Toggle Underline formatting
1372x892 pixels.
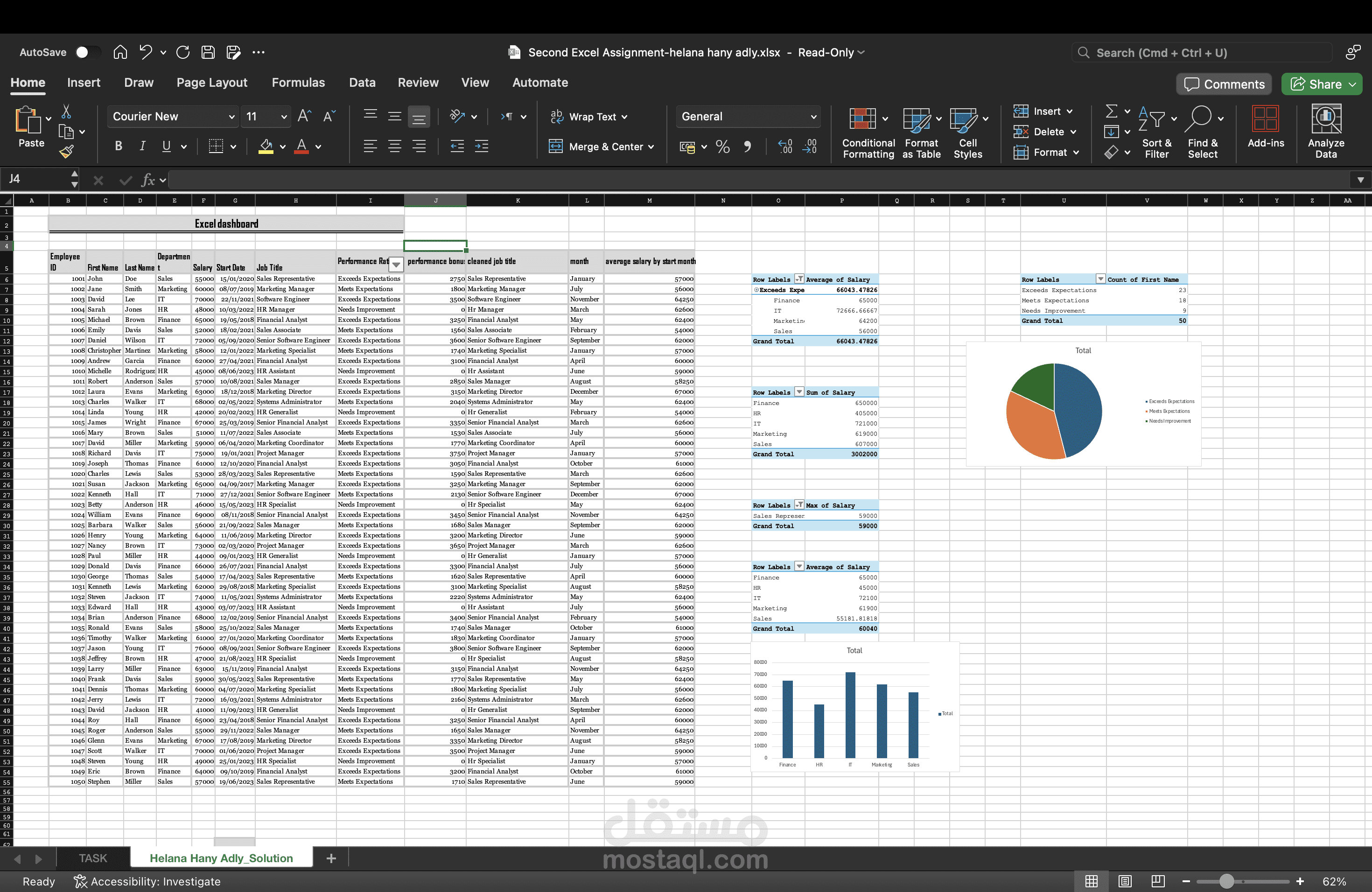click(x=166, y=146)
